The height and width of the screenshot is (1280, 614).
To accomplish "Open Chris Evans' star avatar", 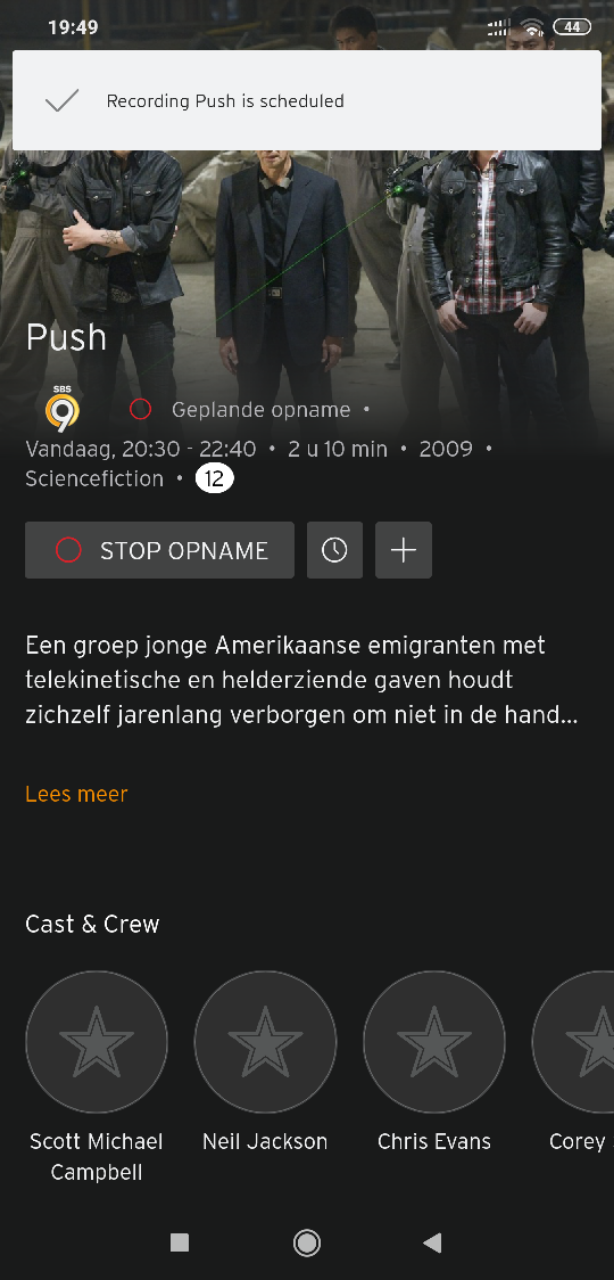I will click(x=434, y=1042).
